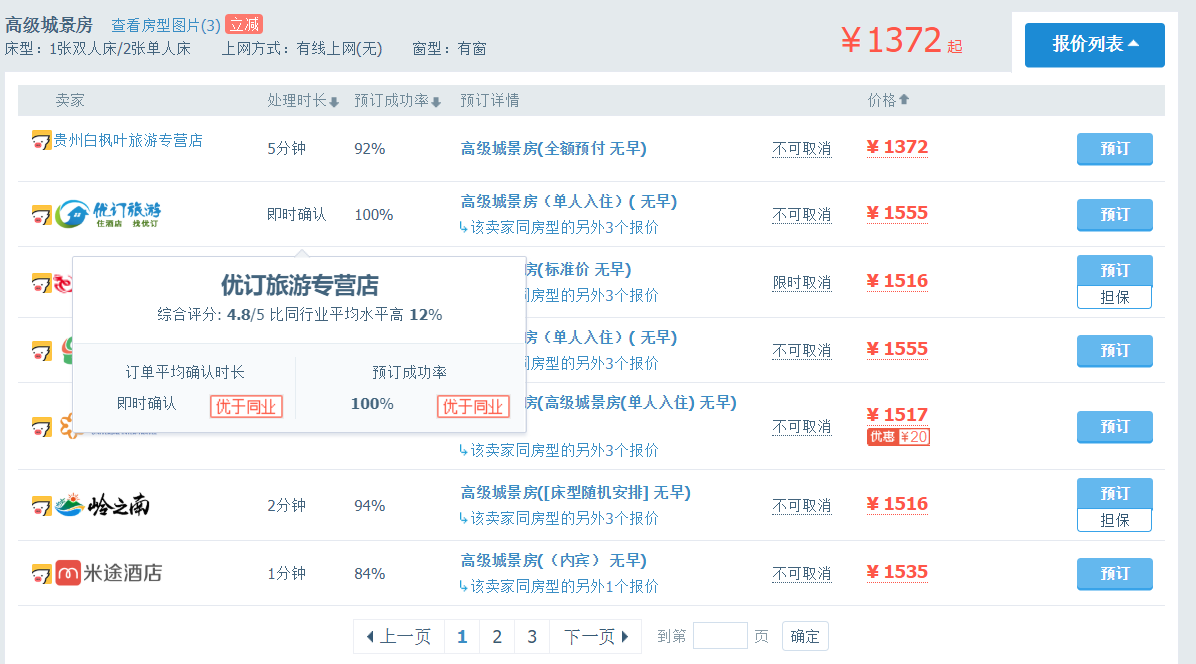
Task: Click the 米途酒店 seller logo
Action: (109, 573)
